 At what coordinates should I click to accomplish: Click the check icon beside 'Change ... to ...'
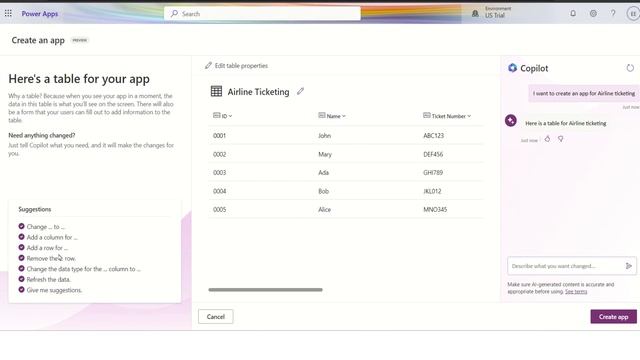click(22, 226)
